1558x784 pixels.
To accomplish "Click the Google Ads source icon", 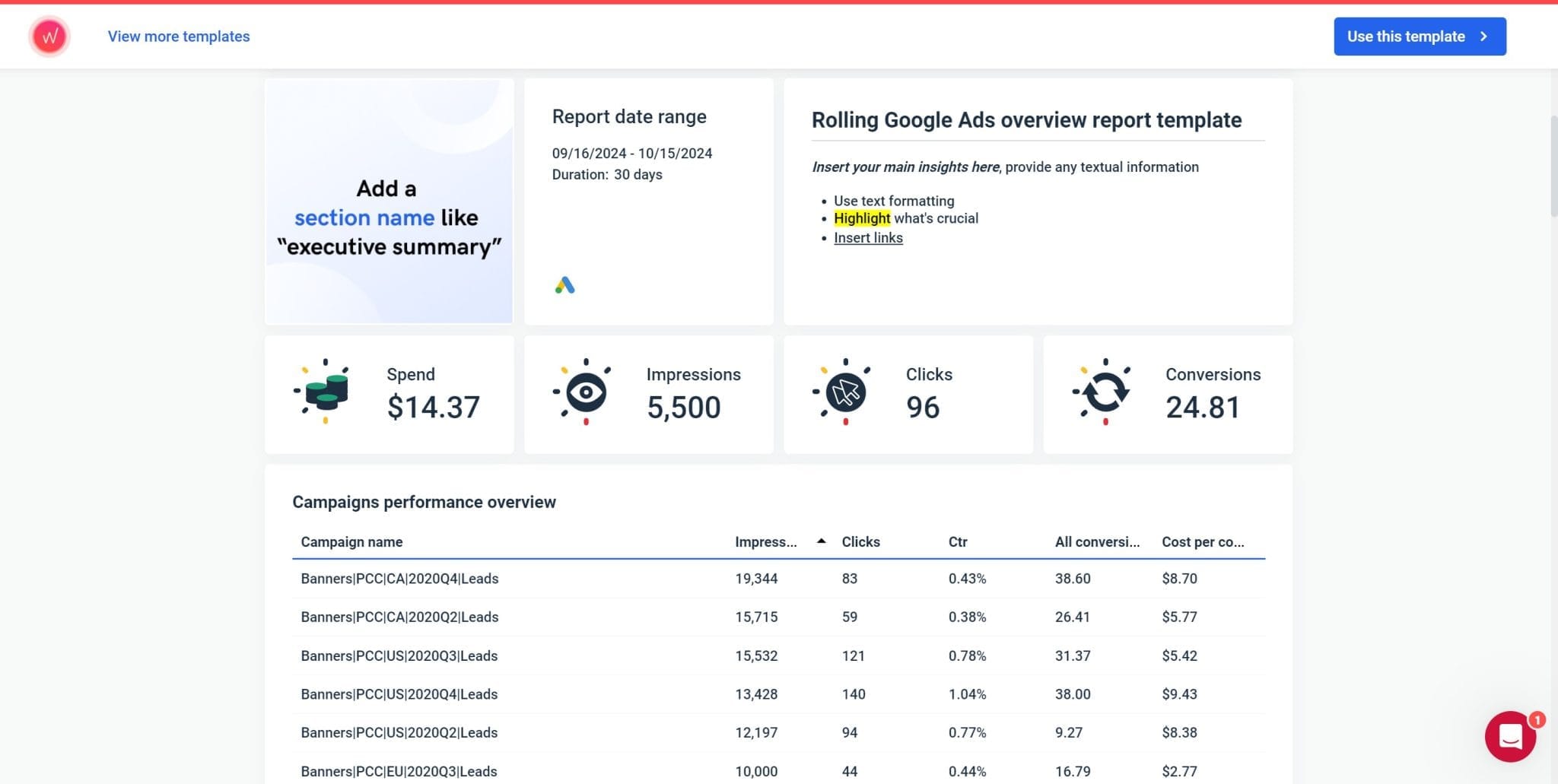I will click(x=563, y=284).
